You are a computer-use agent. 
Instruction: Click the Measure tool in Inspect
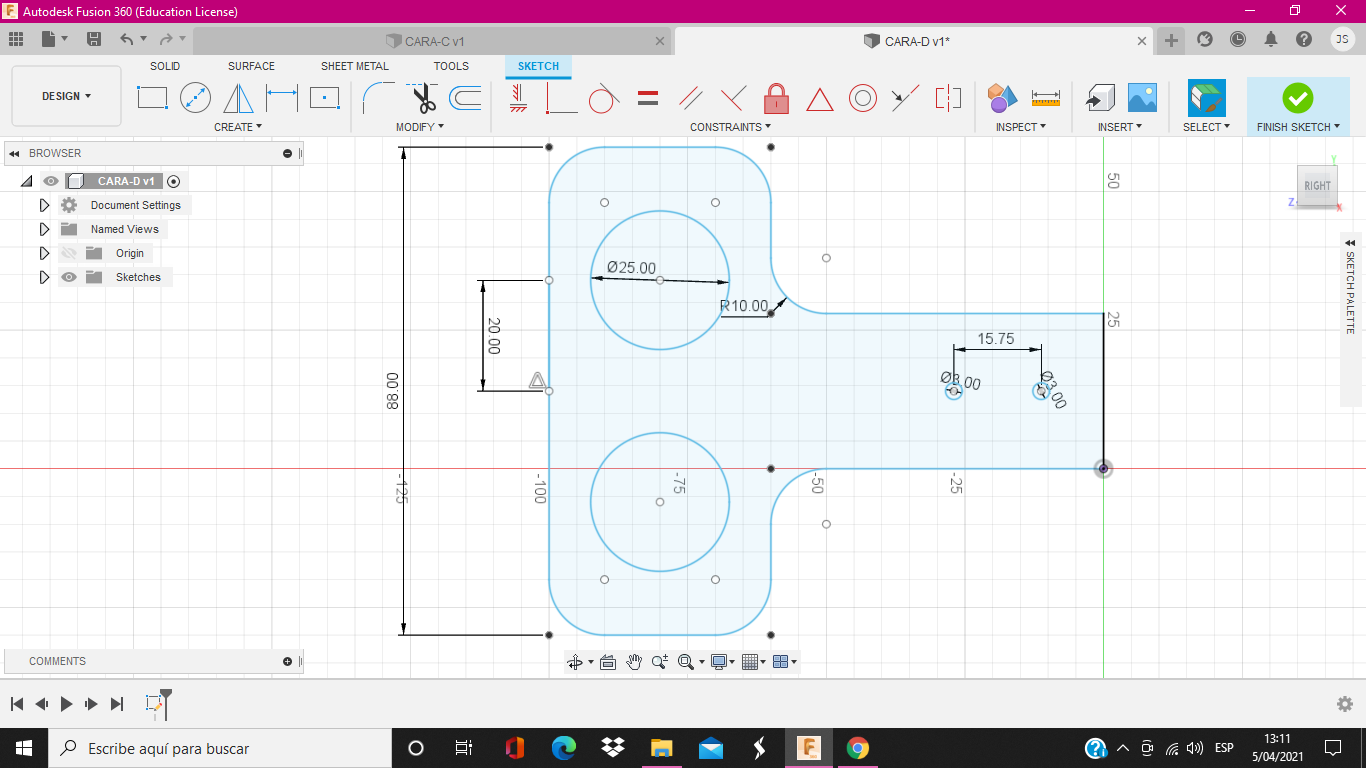point(1045,98)
